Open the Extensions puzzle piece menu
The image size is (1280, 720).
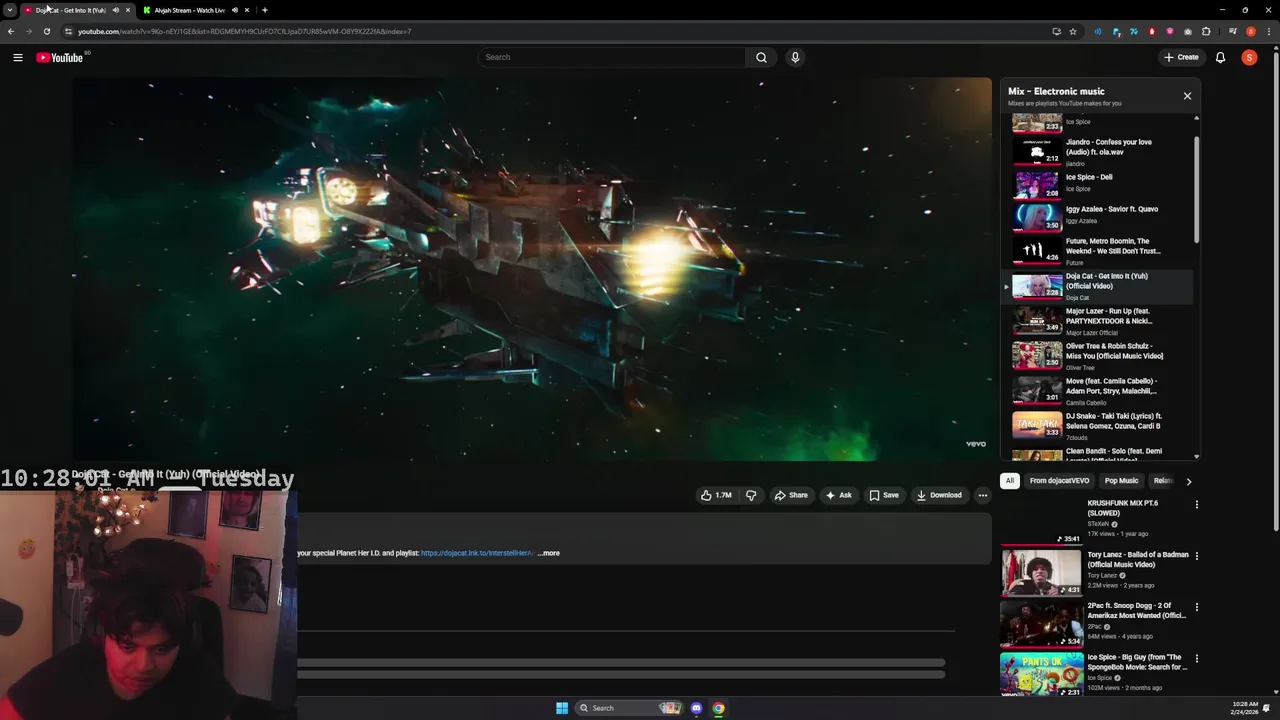click(x=1206, y=31)
